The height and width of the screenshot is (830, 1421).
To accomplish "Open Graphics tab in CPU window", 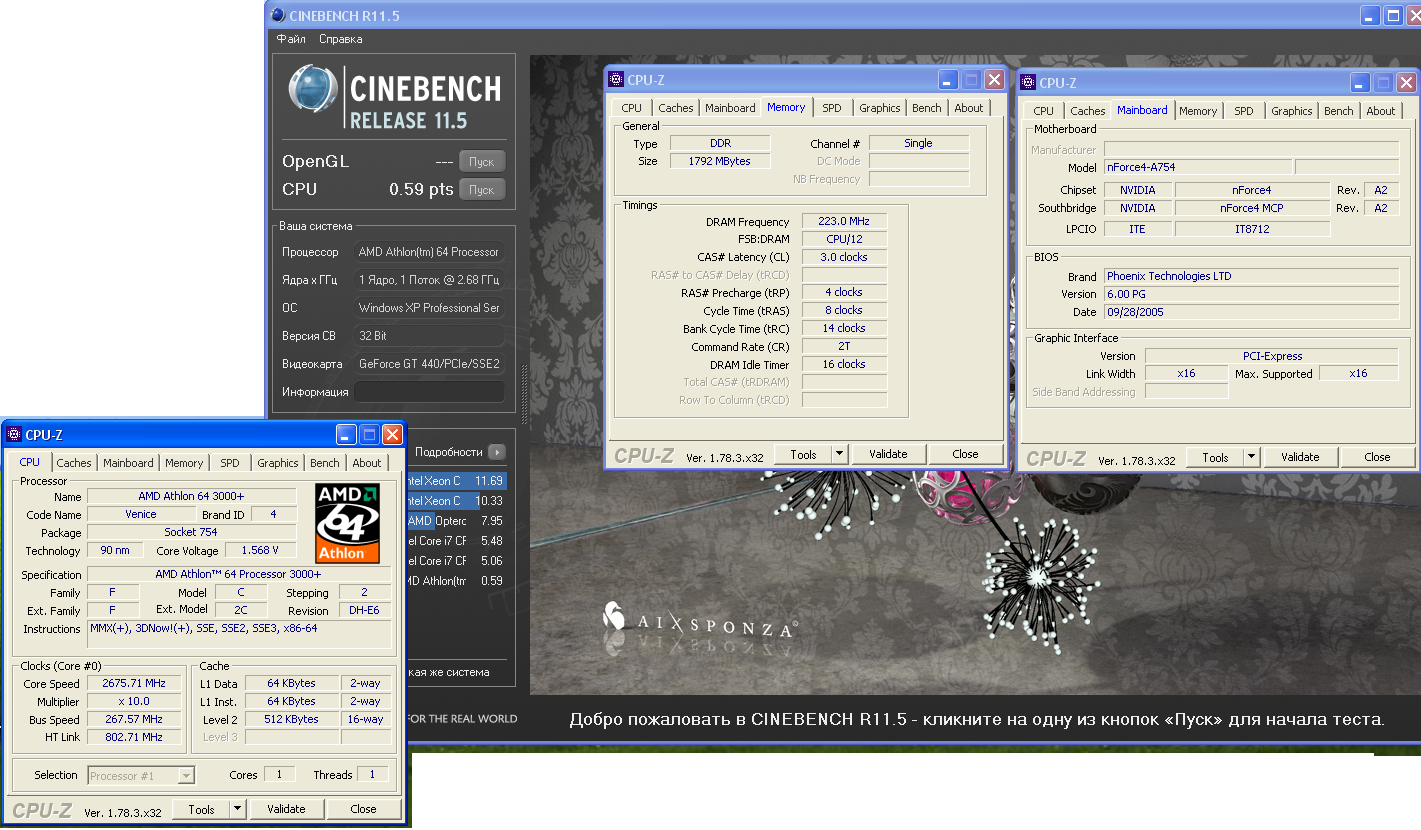I will pyautogui.click(x=278, y=463).
